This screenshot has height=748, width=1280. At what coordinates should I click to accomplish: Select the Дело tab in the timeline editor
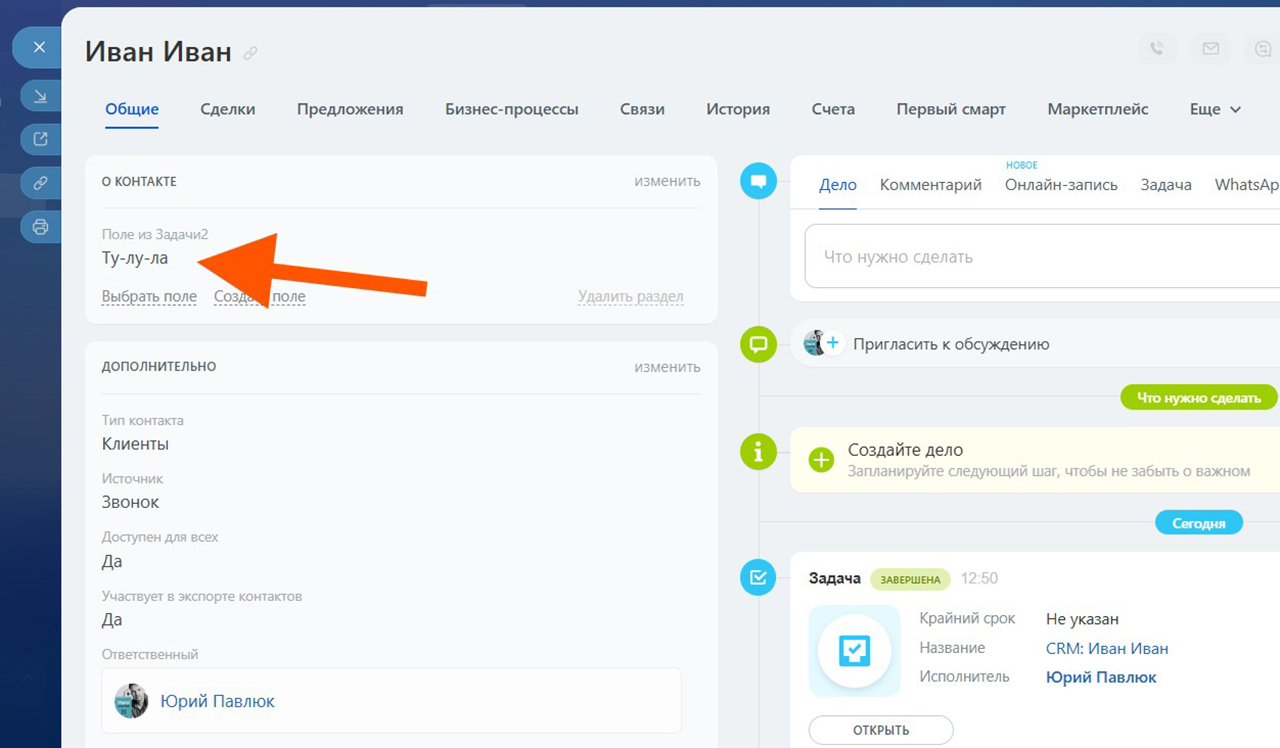[838, 184]
